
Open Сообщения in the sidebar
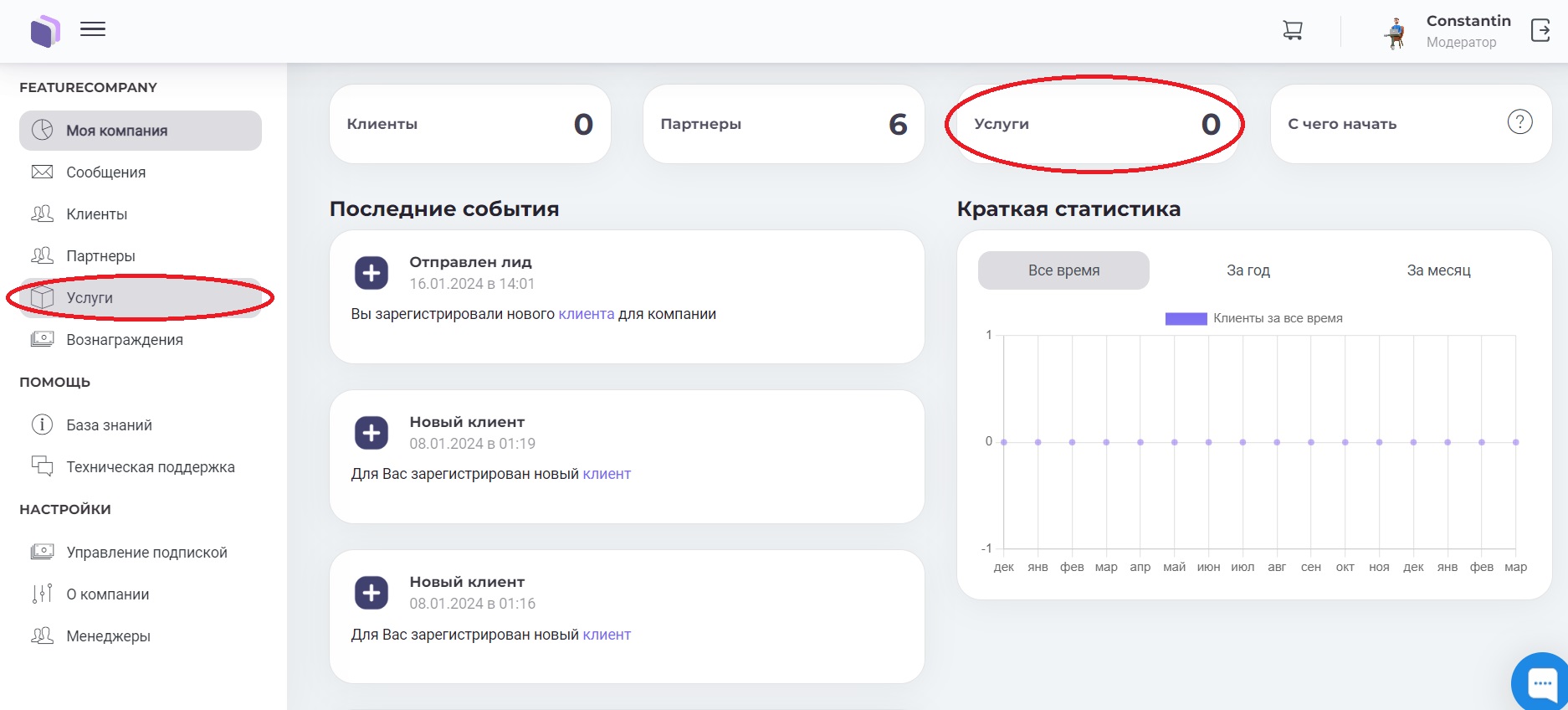(x=105, y=172)
